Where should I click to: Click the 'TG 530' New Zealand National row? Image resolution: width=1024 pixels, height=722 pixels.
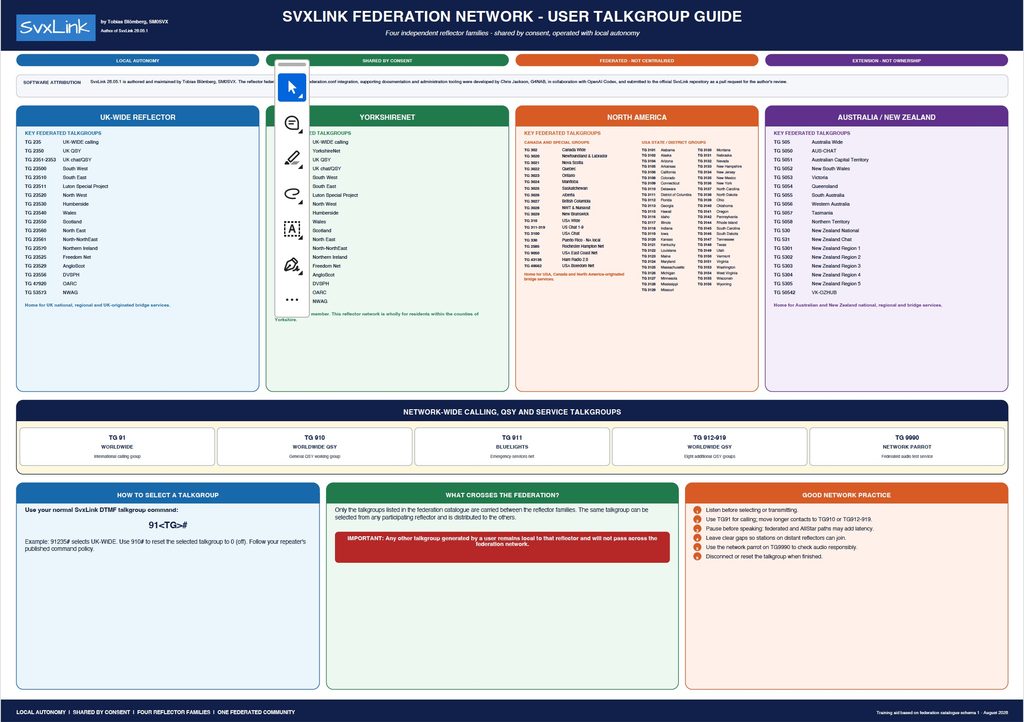point(816,230)
